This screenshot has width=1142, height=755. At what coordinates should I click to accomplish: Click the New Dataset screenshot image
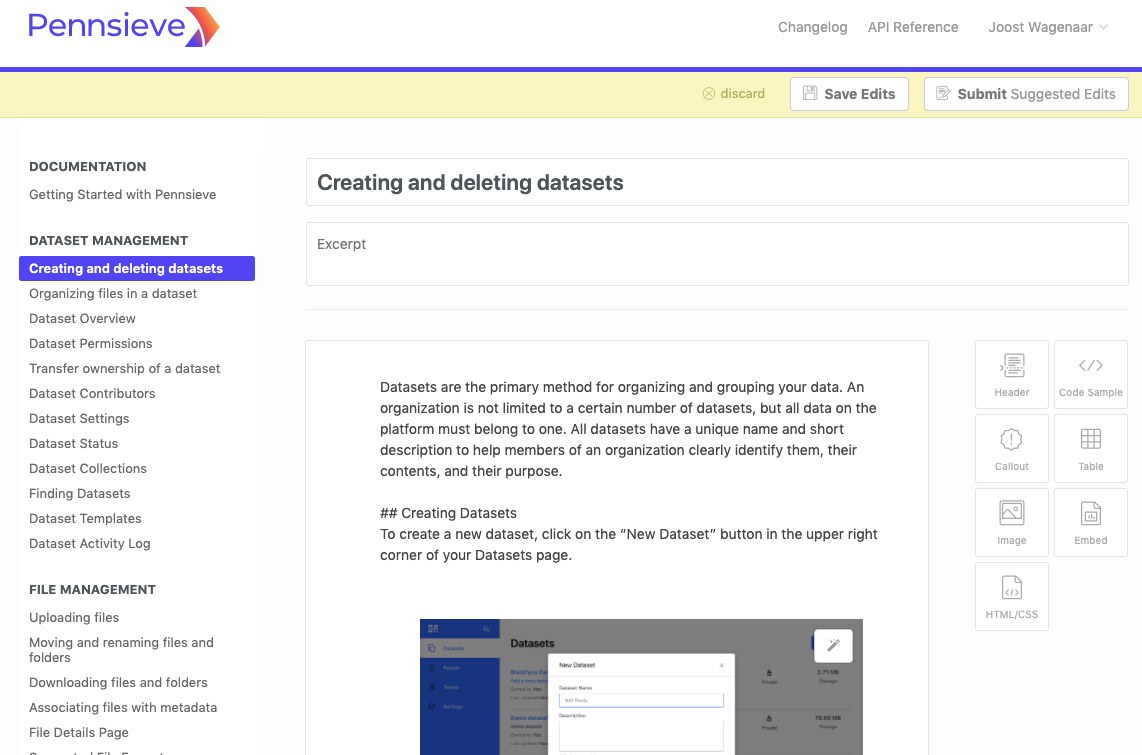(641, 687)
